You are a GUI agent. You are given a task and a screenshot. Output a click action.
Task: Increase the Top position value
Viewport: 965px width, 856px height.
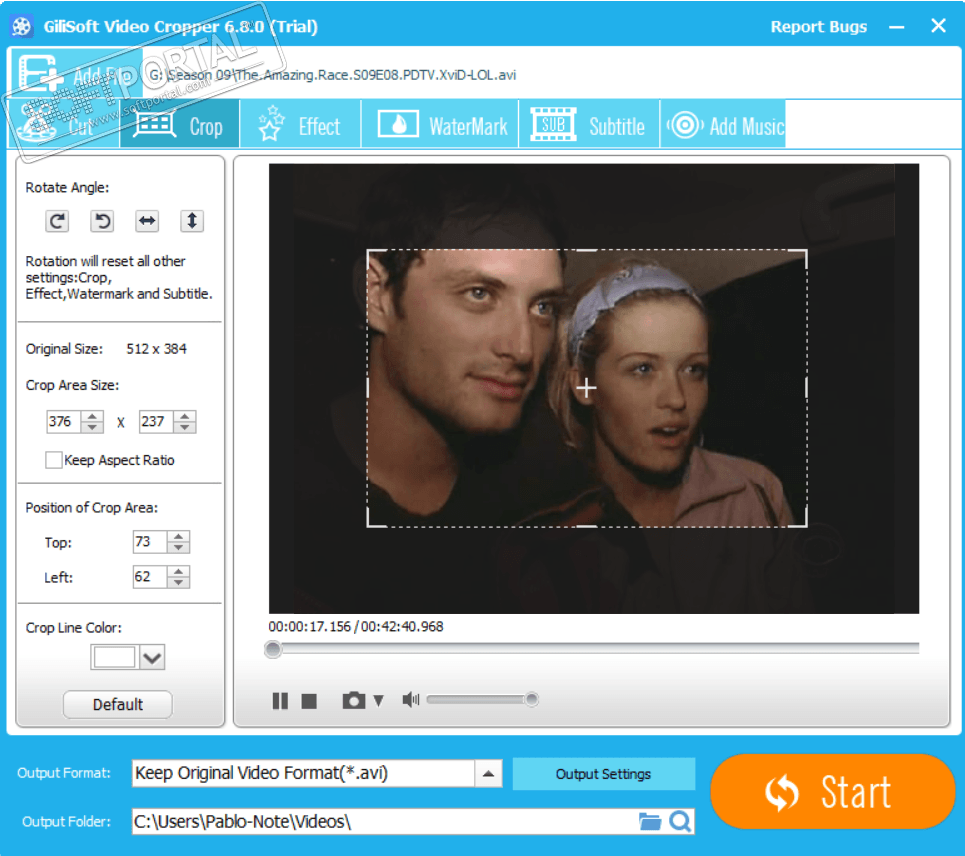(x=178, y=537)
